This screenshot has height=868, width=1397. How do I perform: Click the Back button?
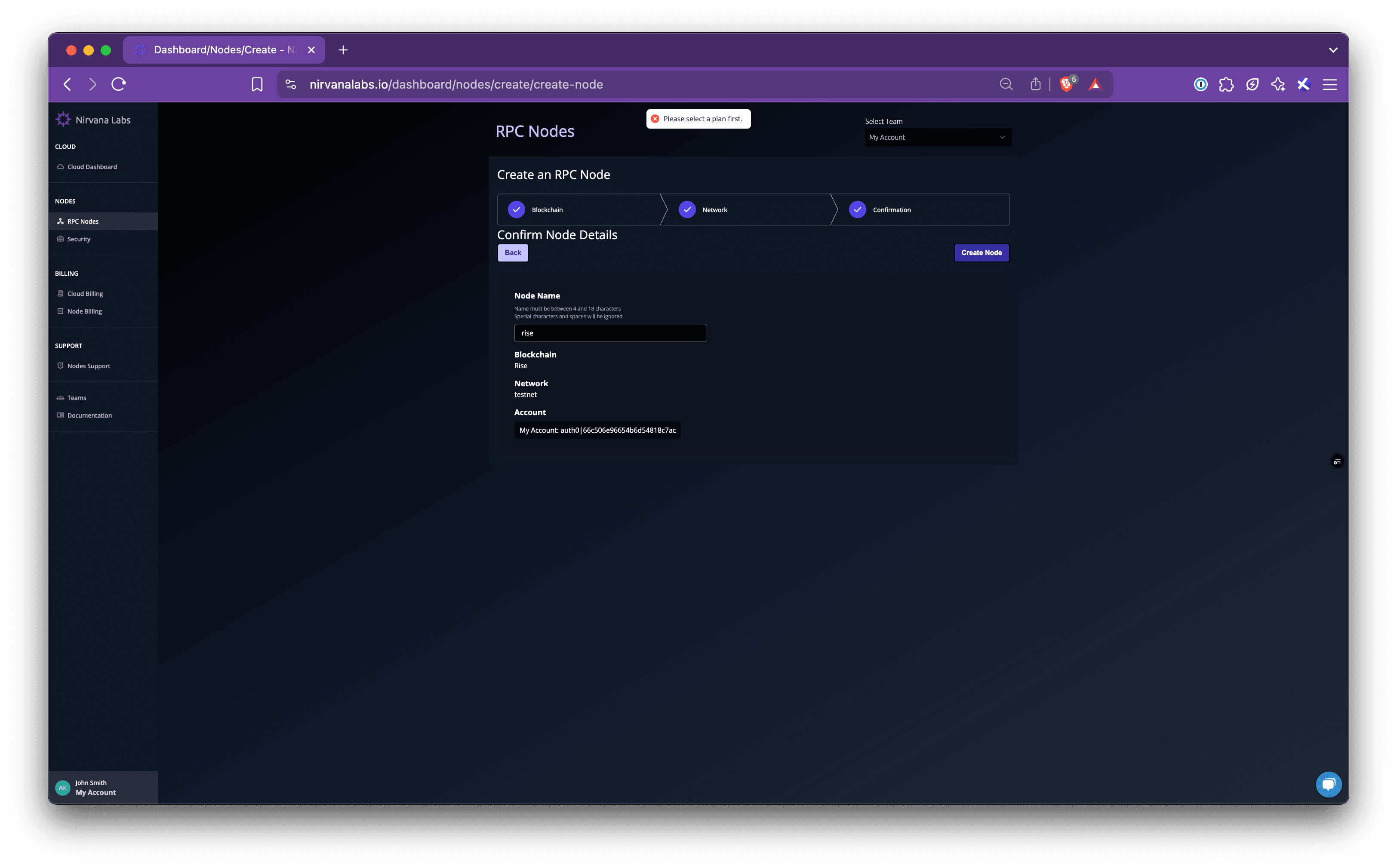coord(513,252)
